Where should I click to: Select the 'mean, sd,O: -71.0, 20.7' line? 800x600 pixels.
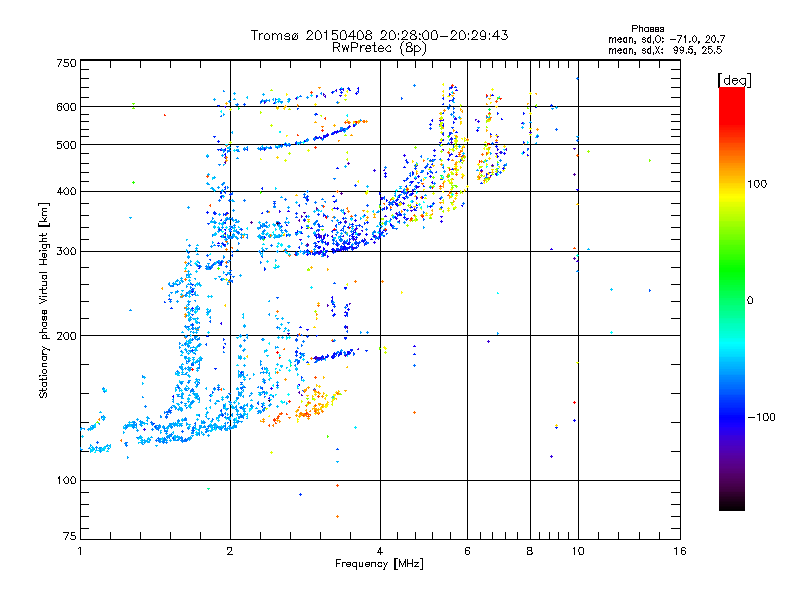coord(666,39)
